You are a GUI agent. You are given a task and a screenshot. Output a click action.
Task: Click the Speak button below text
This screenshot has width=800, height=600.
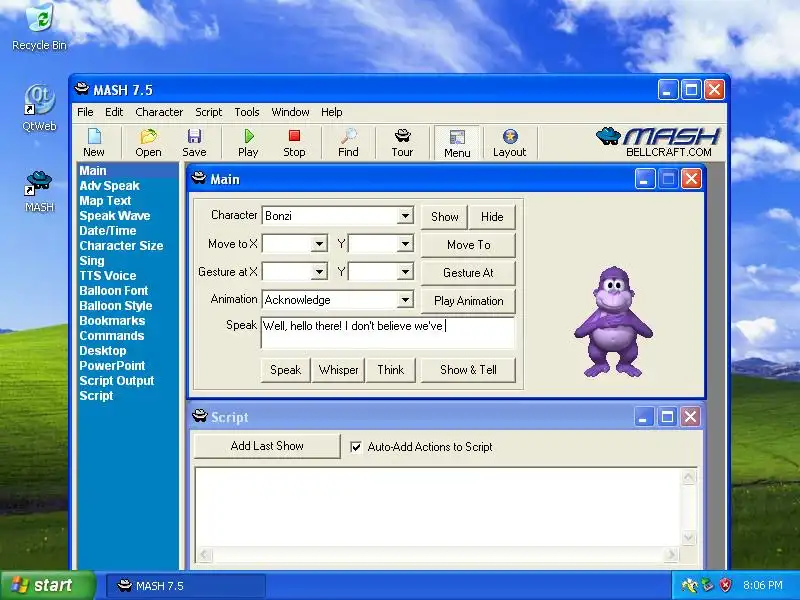[x=286, y=370]
